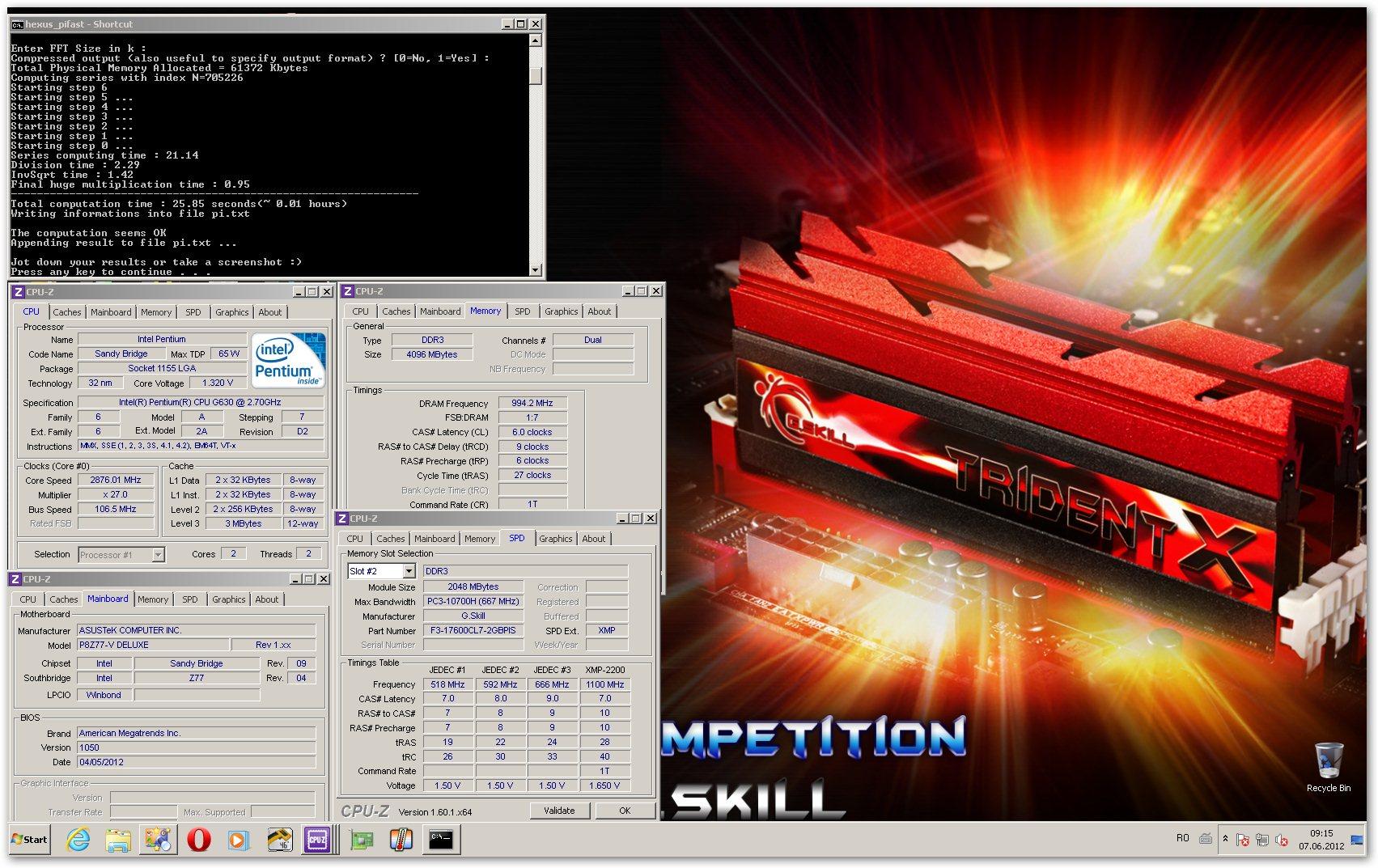The height and width of the screenshot is (868, 1378).
Task: Click the console scrollbar thumb
Action: (535, 75)
